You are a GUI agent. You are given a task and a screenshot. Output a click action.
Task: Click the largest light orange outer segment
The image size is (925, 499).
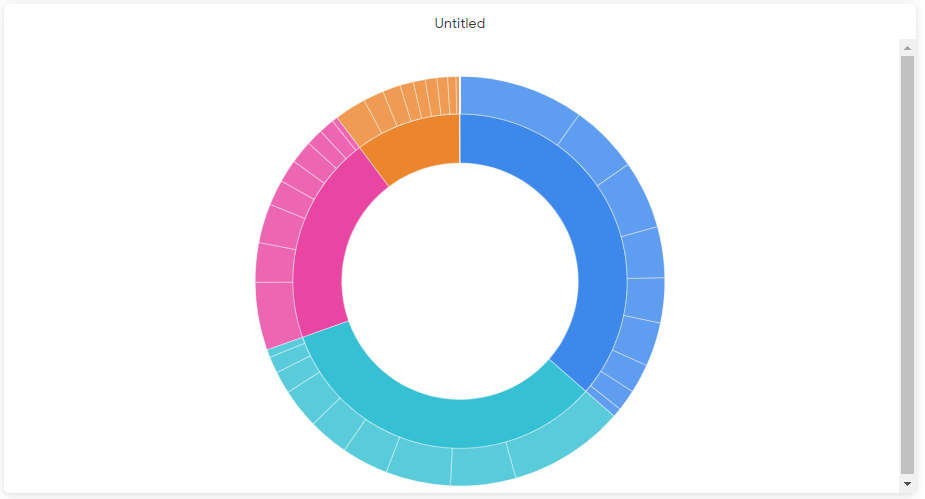361,123
